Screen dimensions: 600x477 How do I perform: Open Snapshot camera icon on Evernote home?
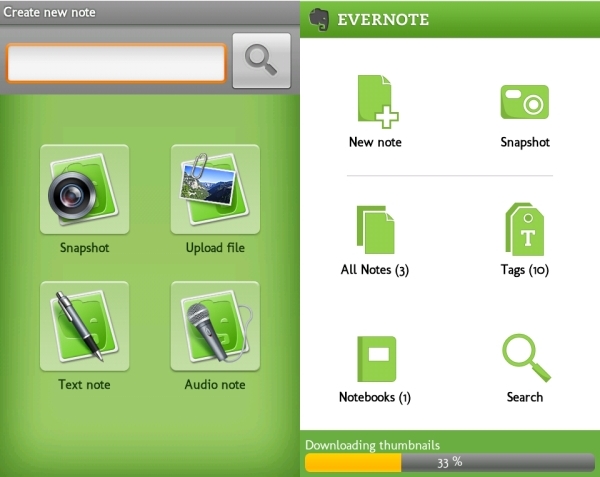click(525, 102)
